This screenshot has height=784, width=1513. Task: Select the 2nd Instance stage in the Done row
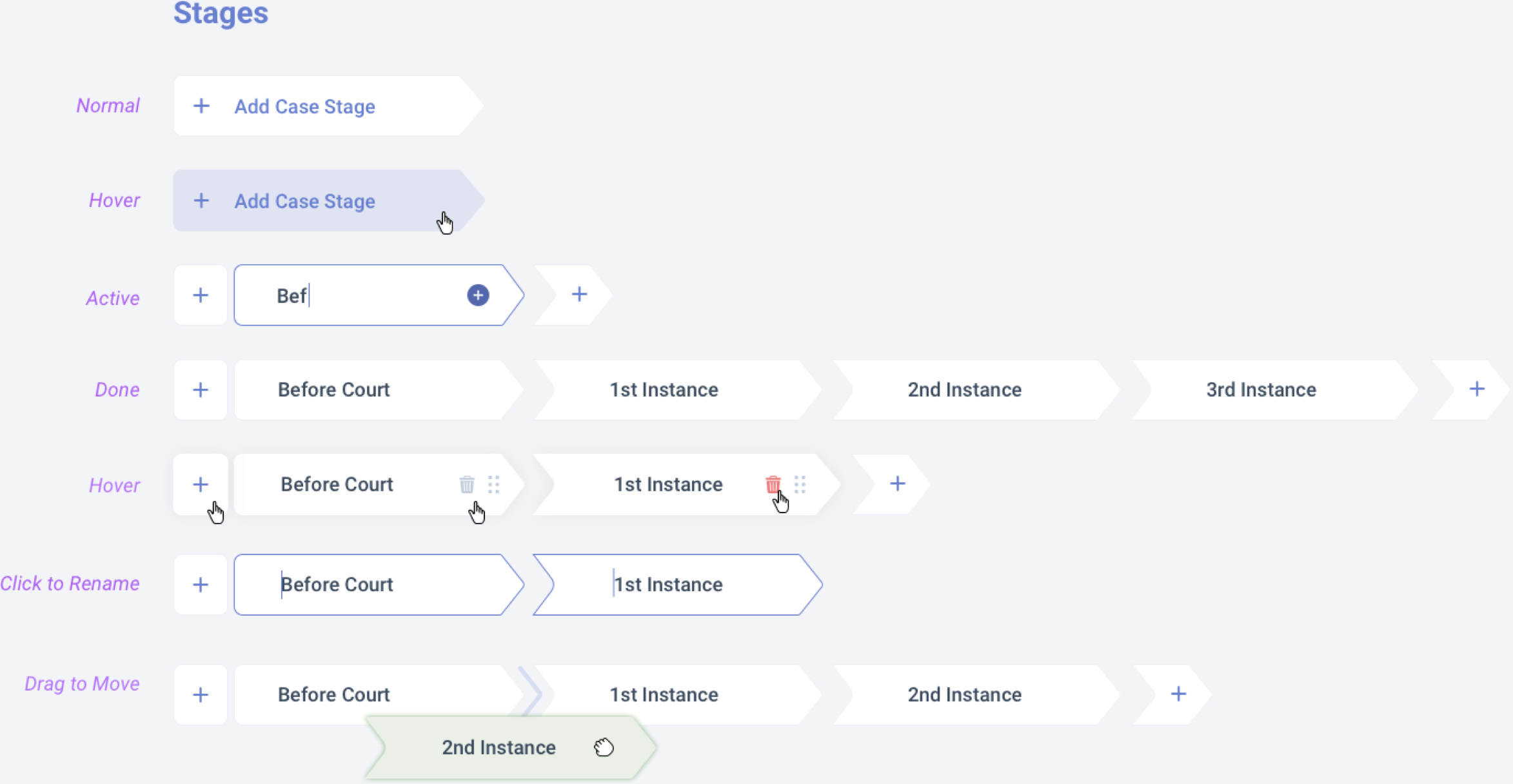pyautogui.click(x=964, y=389)
